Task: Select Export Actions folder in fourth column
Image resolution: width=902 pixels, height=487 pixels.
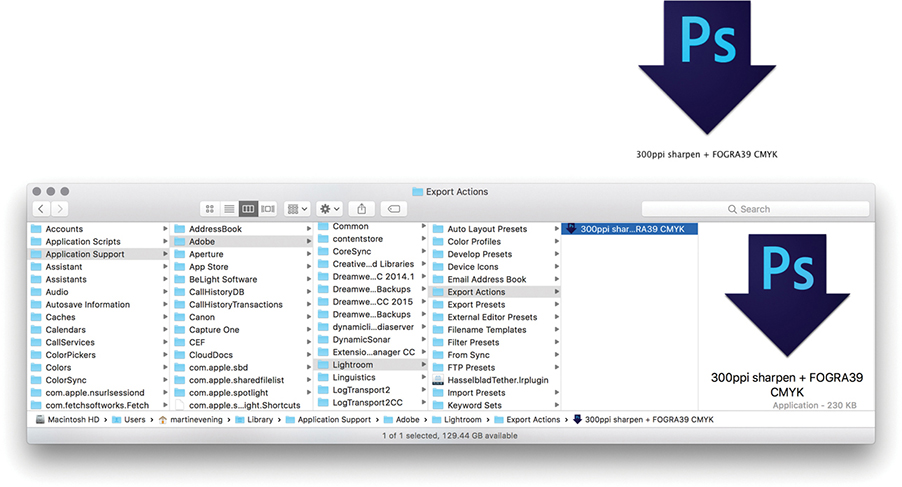Action: pyautogui.click(x=495, y=292)
